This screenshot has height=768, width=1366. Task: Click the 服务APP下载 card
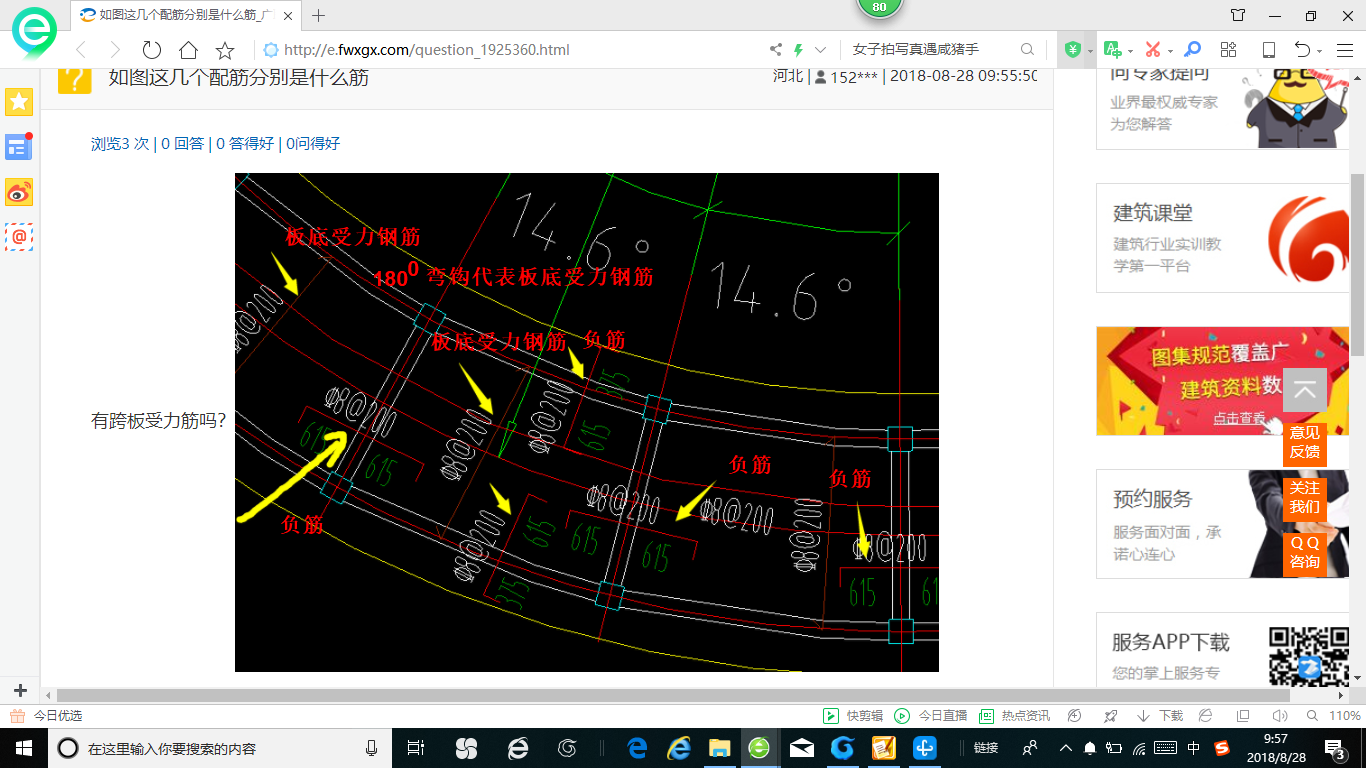click(1223, 650)
